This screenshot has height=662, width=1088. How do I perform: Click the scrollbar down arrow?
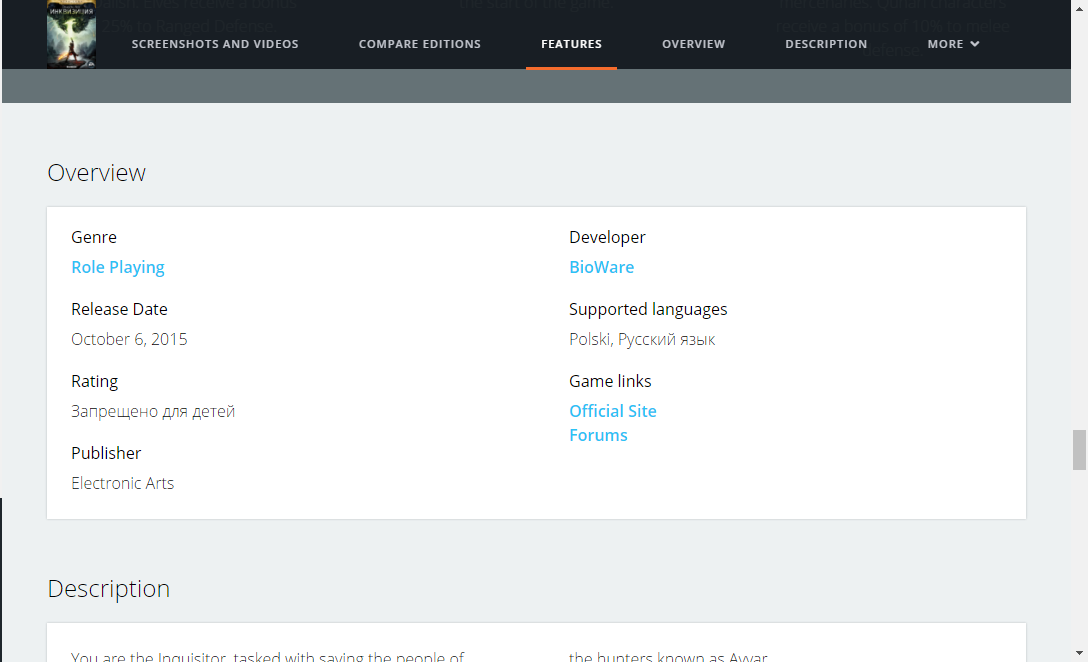tap(1079, 654)
